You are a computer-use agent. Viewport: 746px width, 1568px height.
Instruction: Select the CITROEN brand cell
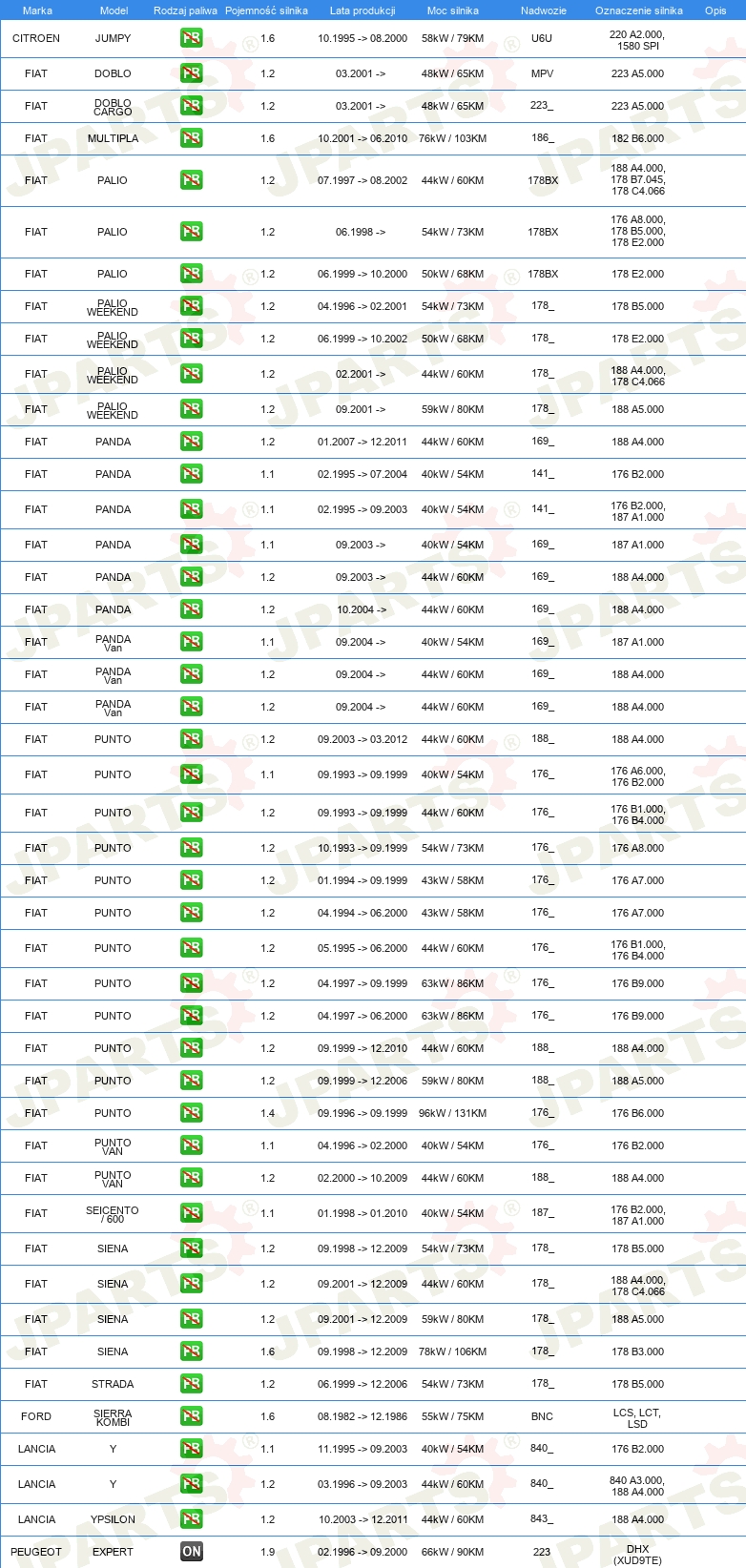tap(36, 39)
